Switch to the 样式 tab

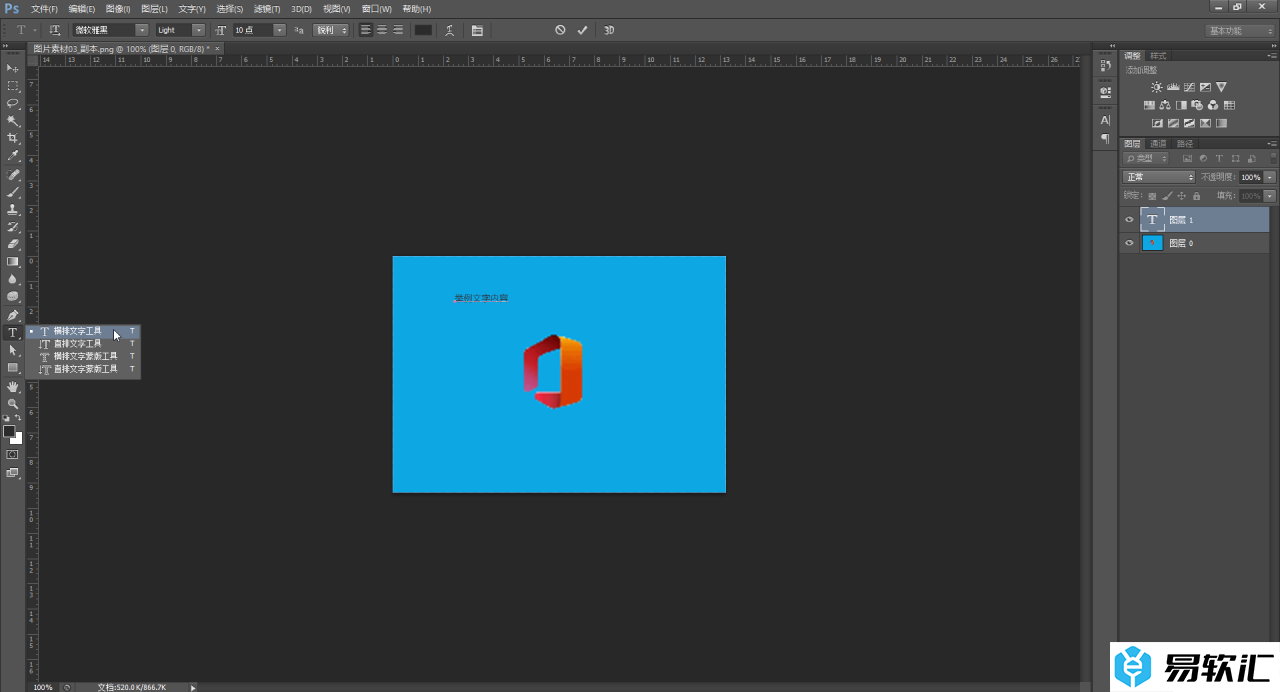[1158, 56]
